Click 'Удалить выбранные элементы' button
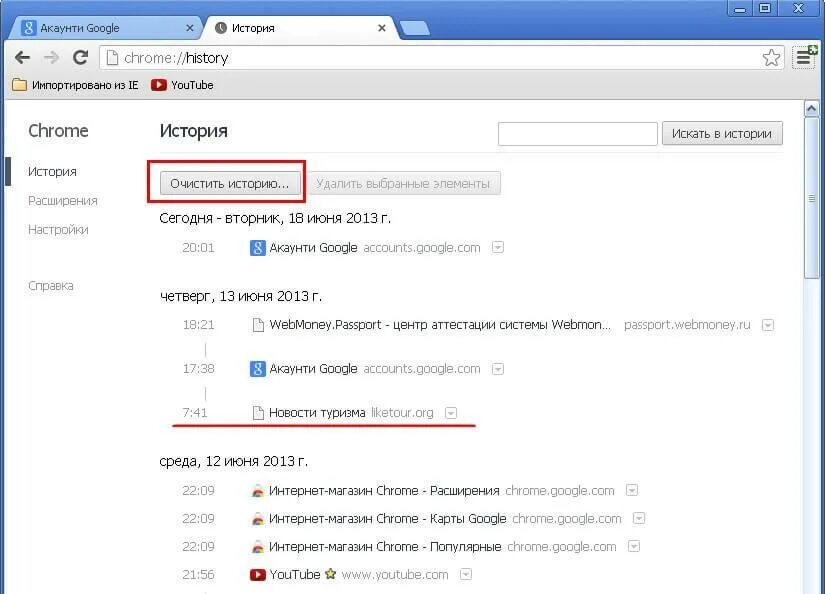The image size is (825, 594). [x=403, y=183]
